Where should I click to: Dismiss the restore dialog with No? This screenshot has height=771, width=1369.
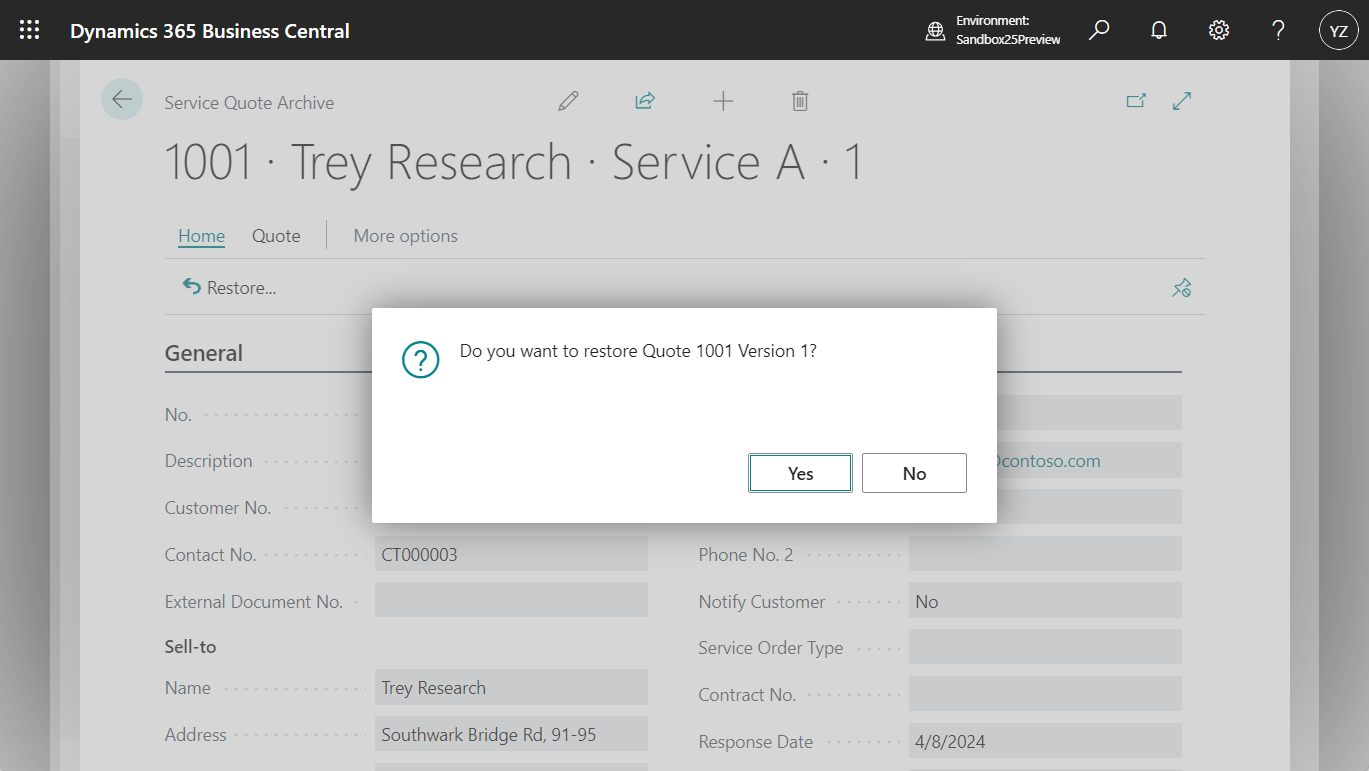click(914, 472)
